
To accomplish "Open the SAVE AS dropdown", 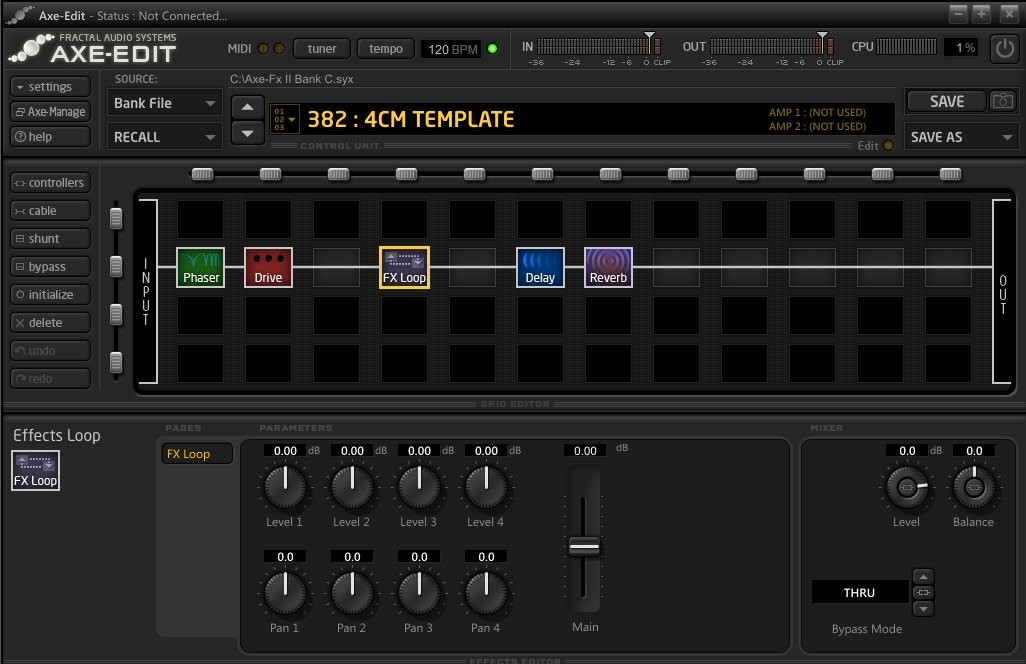I will (x=961, y=137).
